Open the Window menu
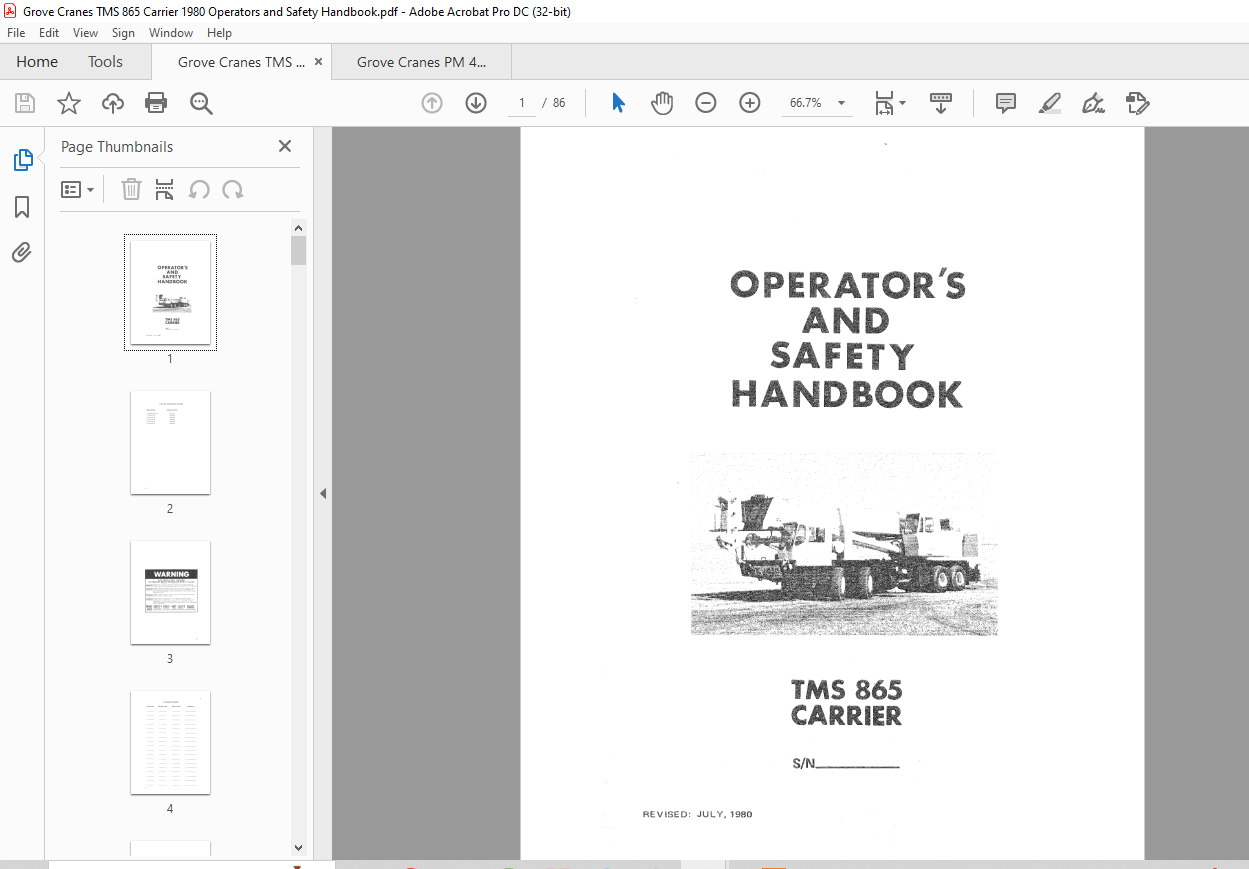 click(x=171, y=33)
